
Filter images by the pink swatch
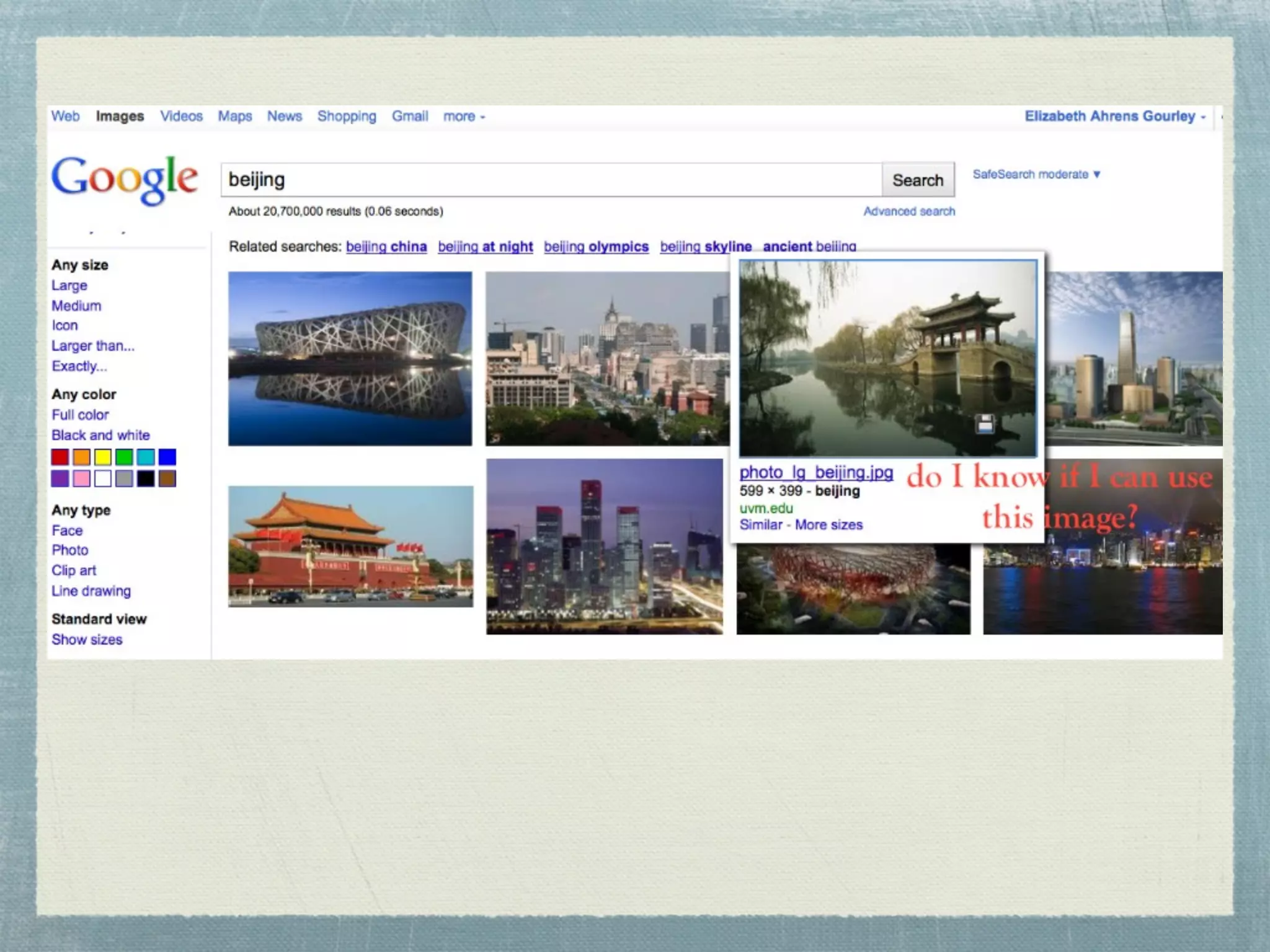click(82, 478)
